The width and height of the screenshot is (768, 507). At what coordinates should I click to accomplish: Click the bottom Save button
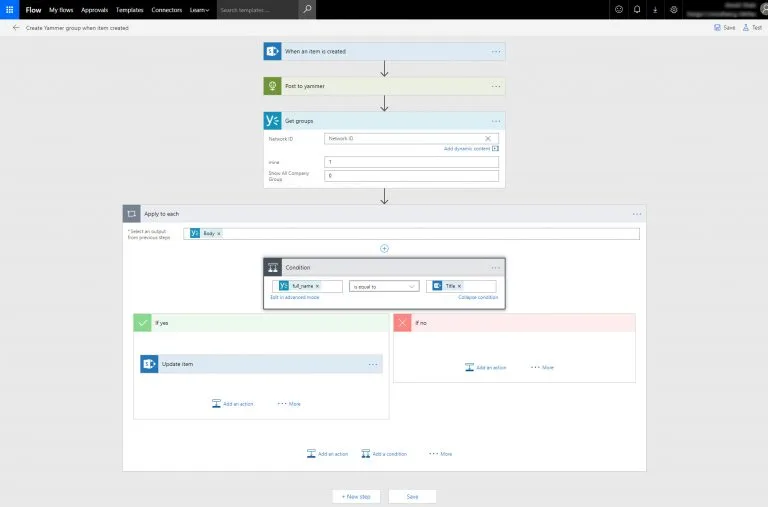[412, 496]
